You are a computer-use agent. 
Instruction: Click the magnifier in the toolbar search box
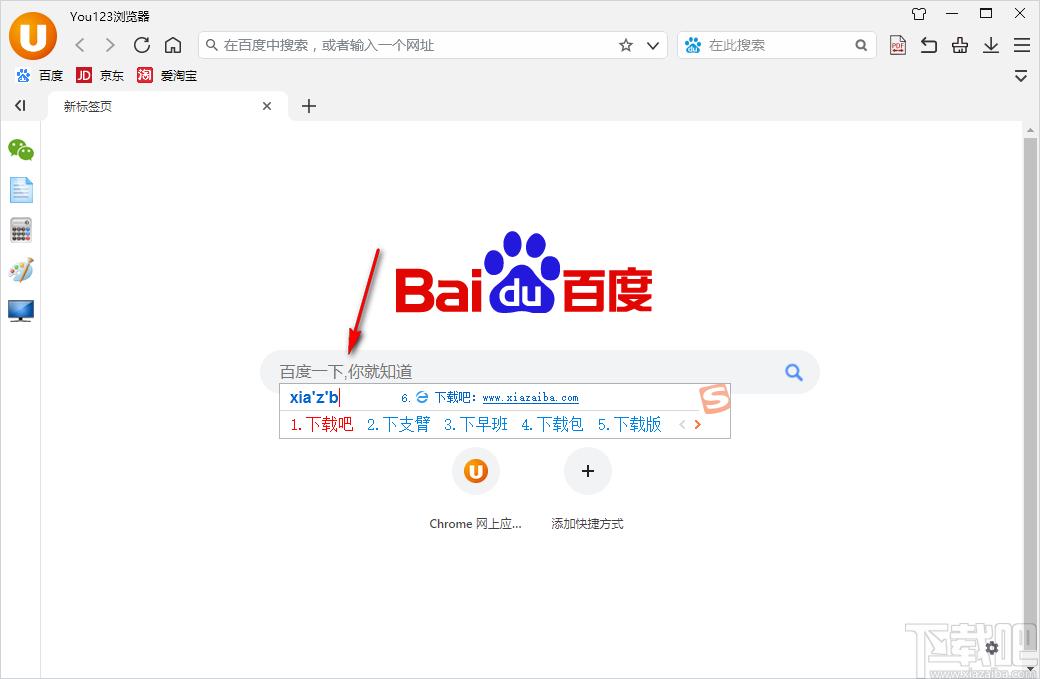[861, 45]
